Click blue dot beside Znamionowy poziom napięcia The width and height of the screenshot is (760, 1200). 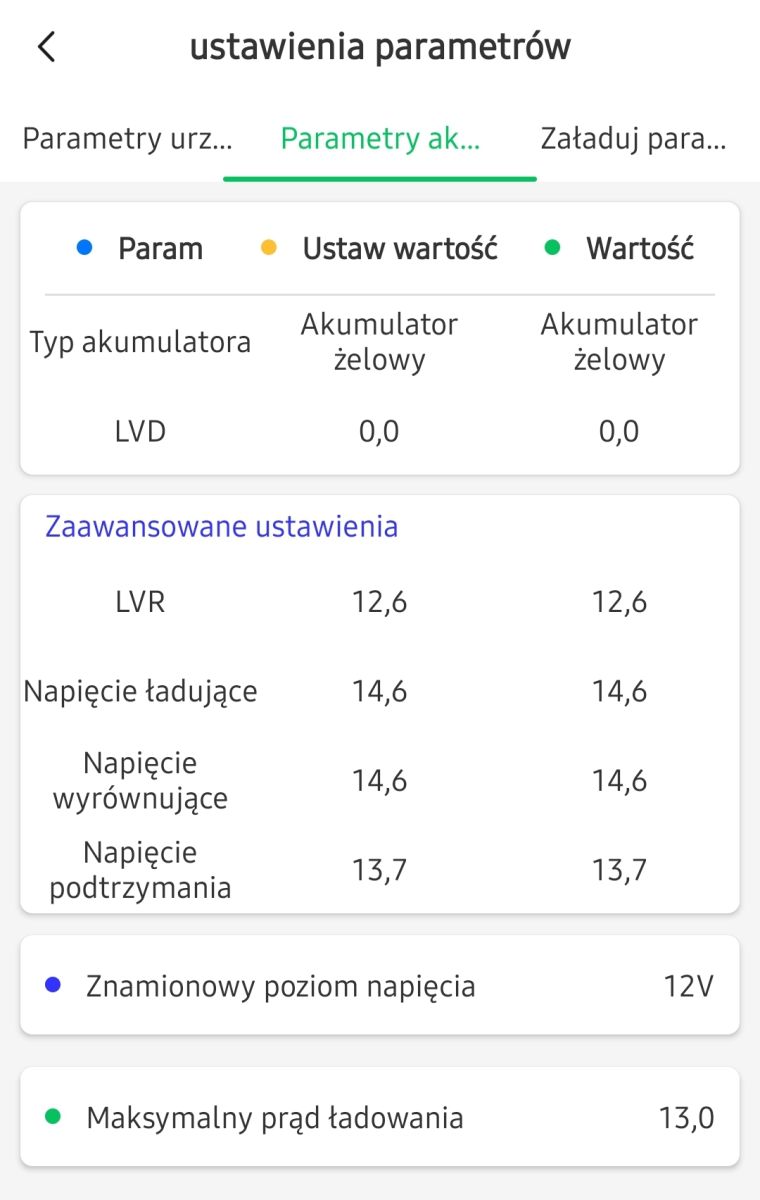click(x=53, y=986)
